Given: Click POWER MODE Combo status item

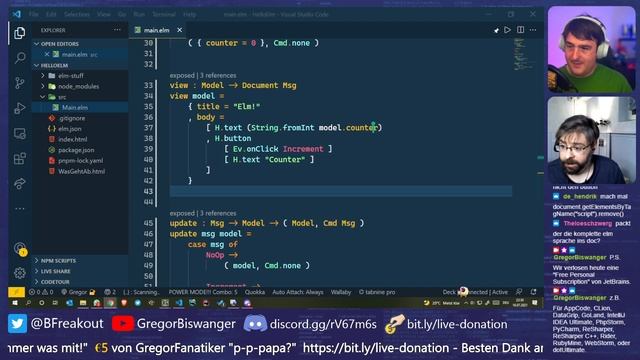Looking at the screenshot, I should click(203, 292).
